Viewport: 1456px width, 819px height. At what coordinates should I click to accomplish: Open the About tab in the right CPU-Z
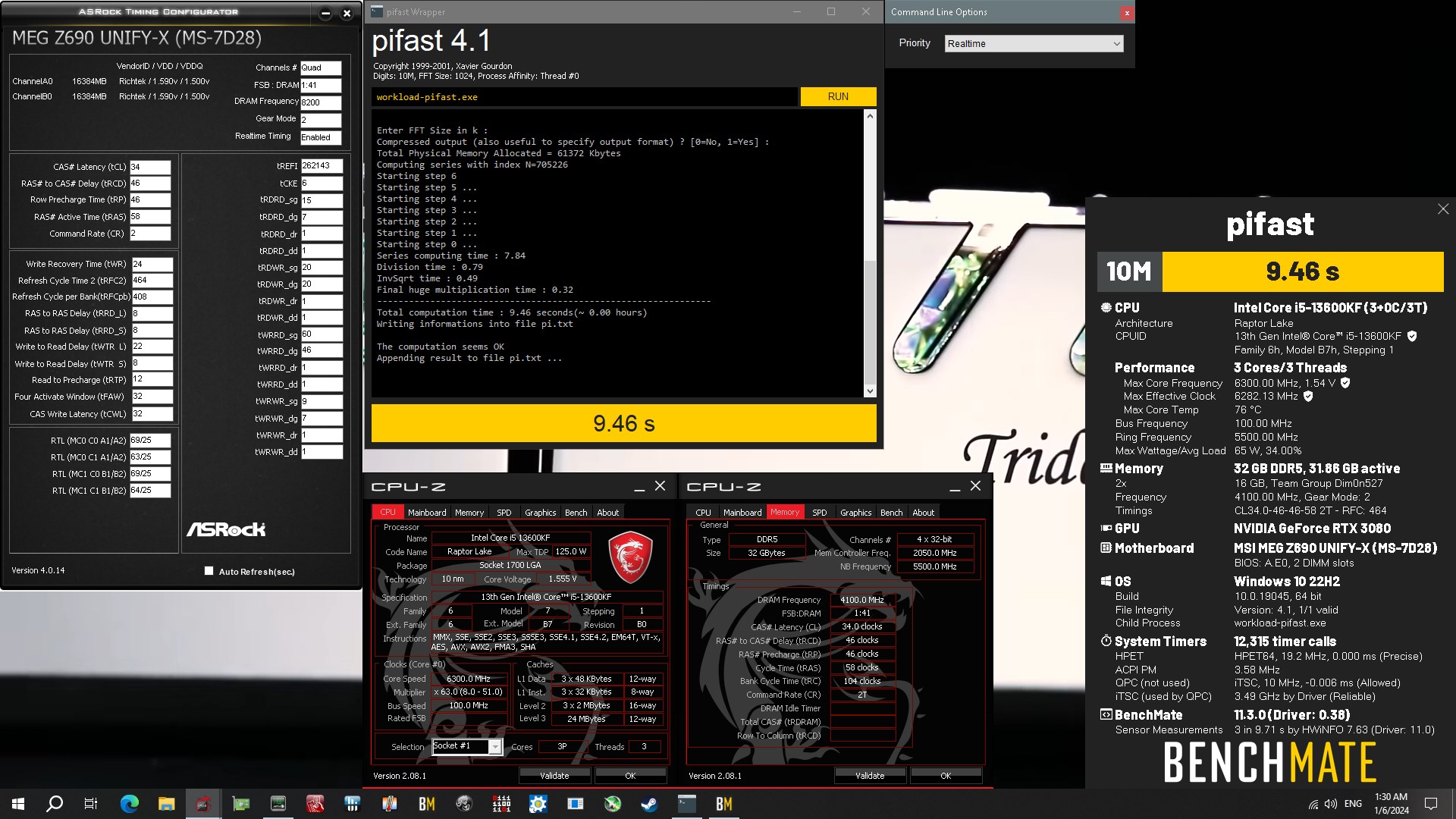click(924, 513)
